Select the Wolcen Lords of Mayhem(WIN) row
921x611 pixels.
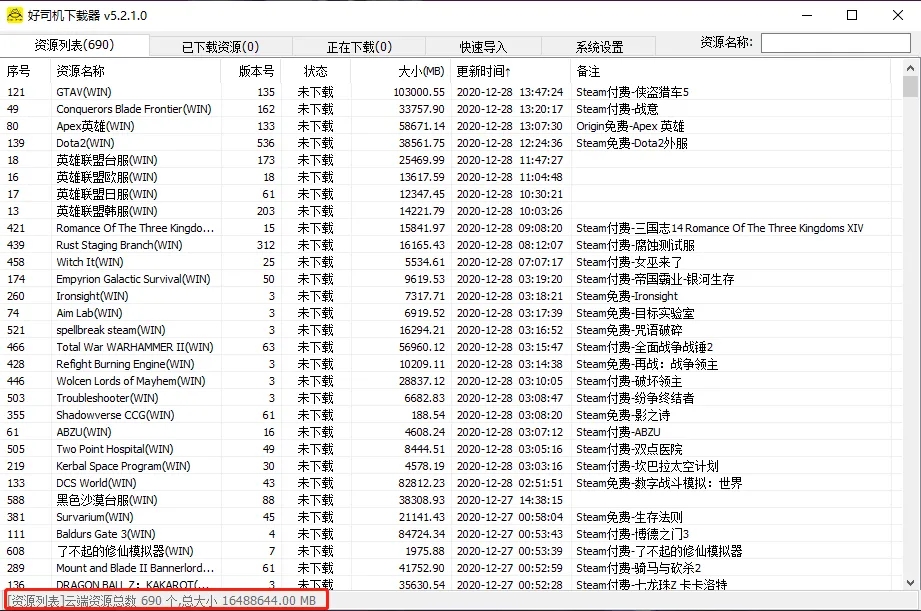pyautogui.click(x=451, y=382)
